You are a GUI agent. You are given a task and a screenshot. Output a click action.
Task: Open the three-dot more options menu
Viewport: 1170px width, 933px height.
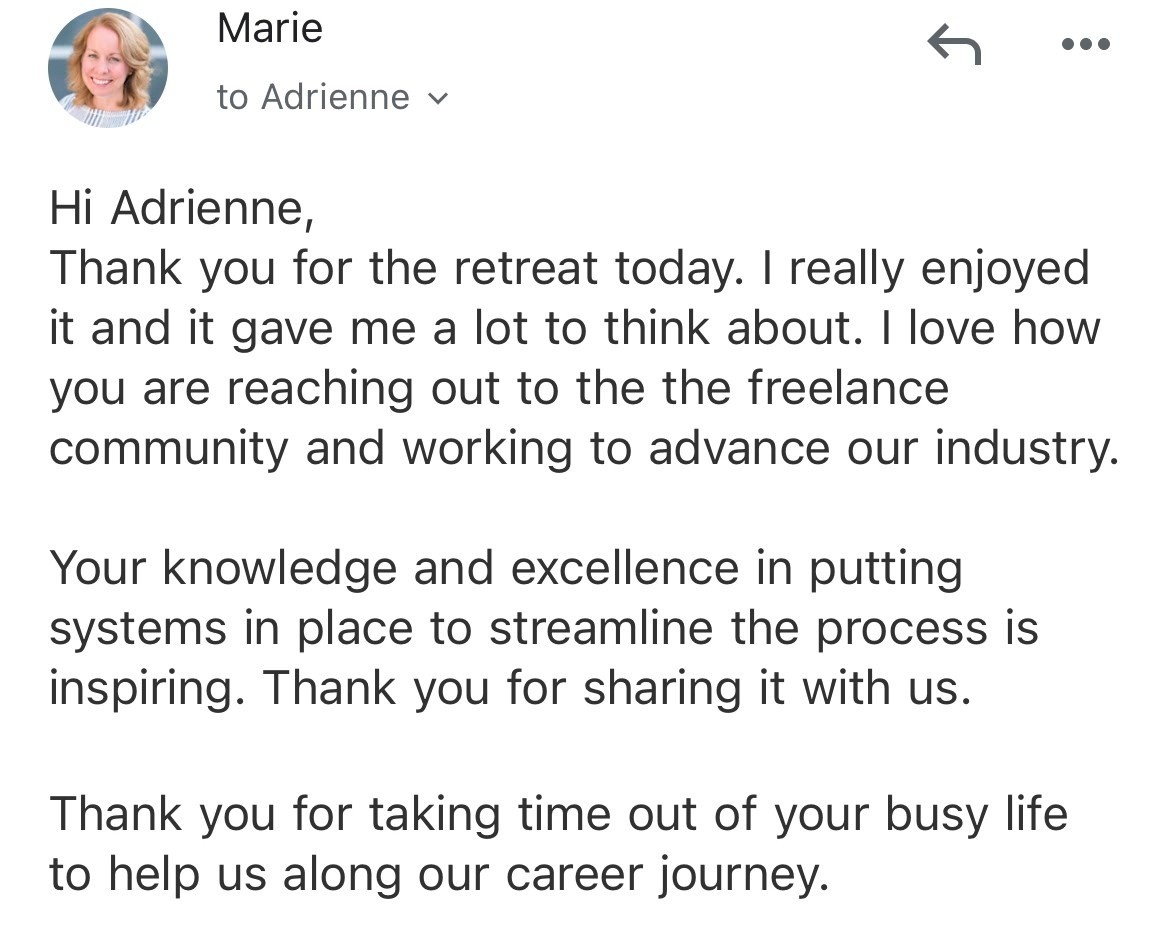[x=1086, y=45]
